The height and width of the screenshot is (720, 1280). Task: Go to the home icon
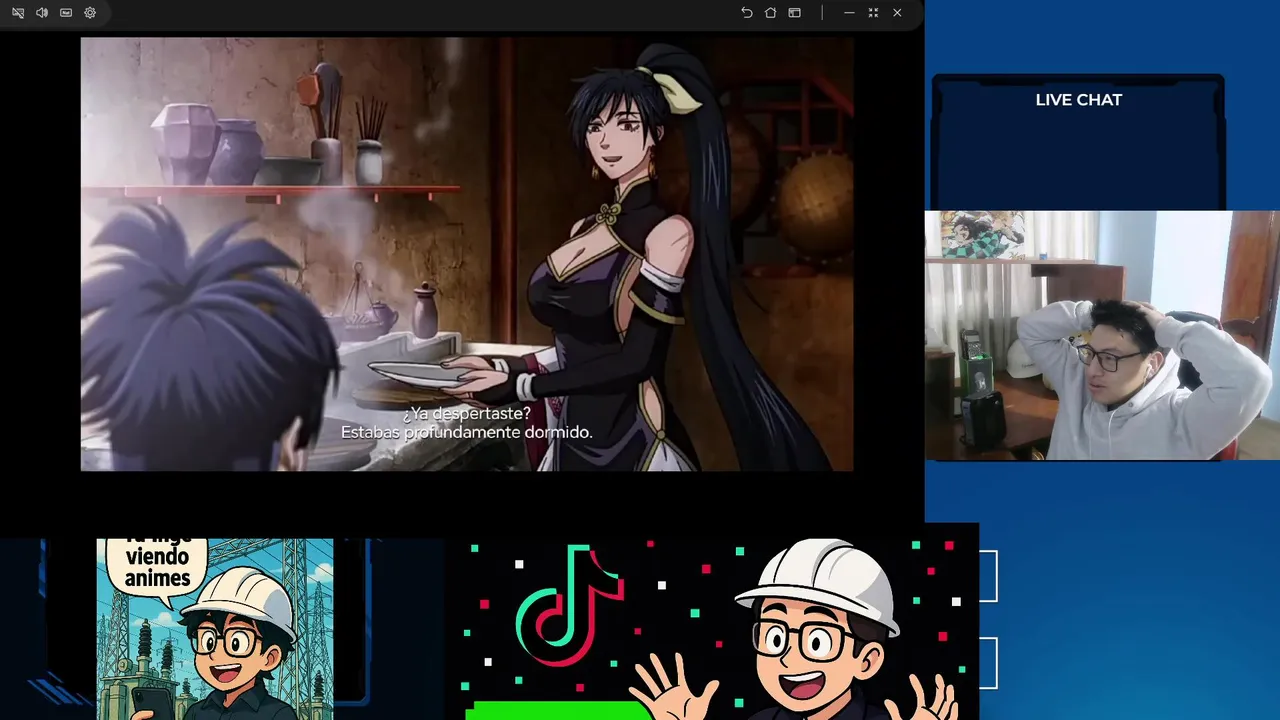(770, 13)
